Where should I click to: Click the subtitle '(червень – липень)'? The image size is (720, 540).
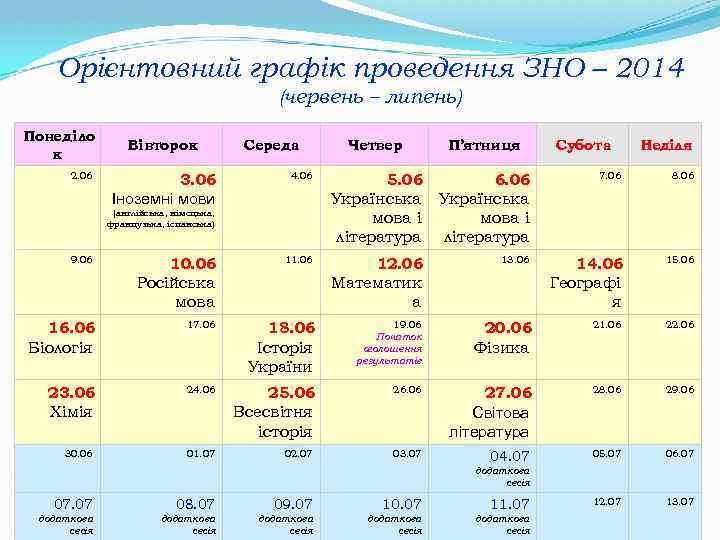pos(371,97)
